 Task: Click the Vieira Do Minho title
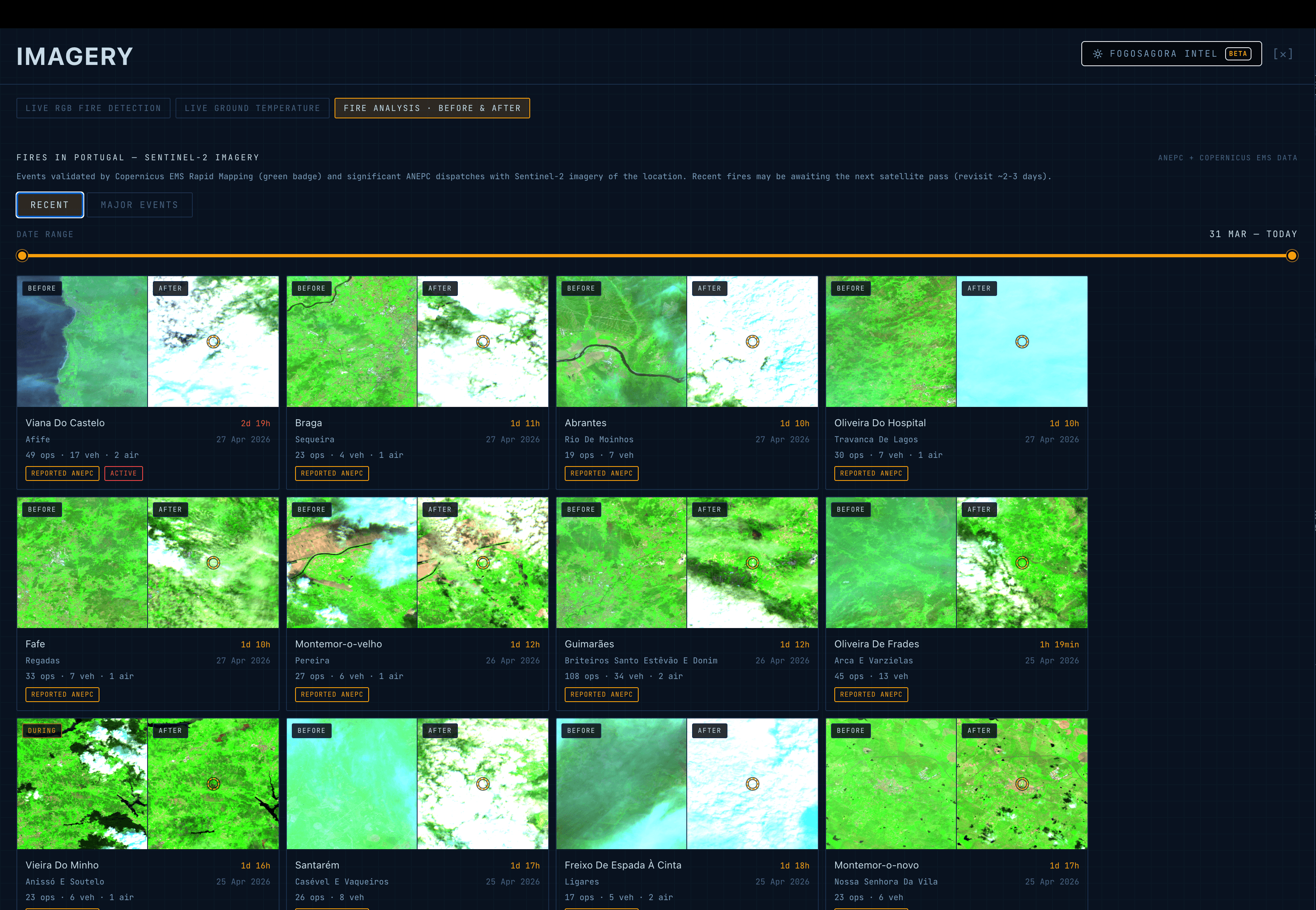pyautogui.click(x=62, y=866)
